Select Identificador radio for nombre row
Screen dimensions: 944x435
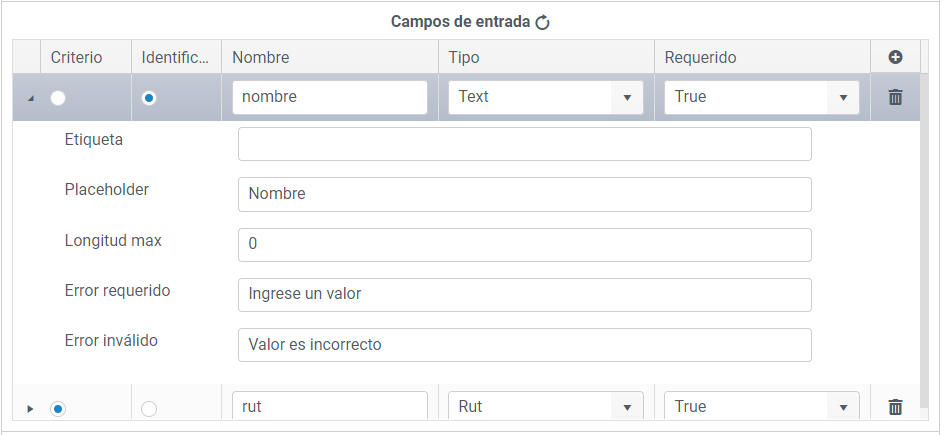click(x=149, y=97)
